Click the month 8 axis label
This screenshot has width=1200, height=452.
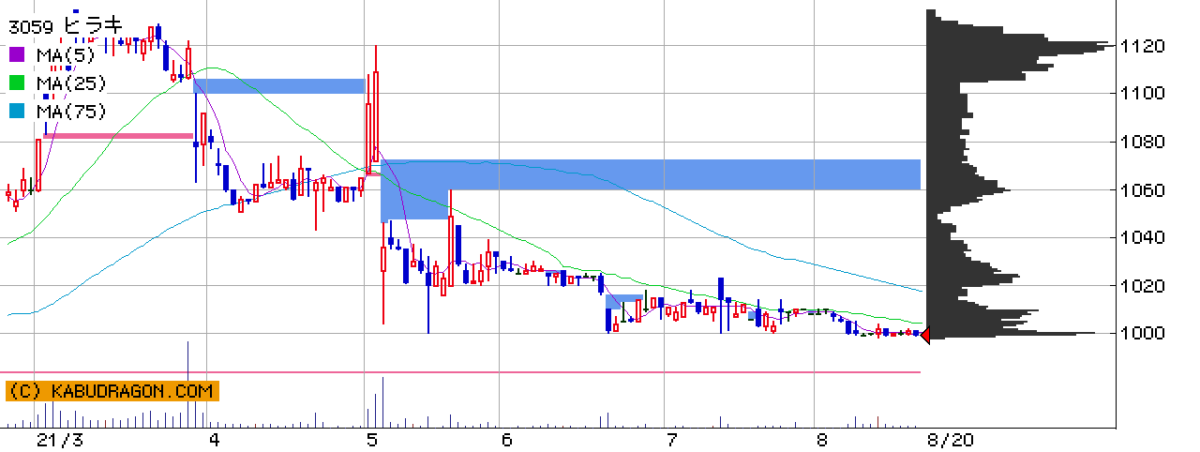822,440
